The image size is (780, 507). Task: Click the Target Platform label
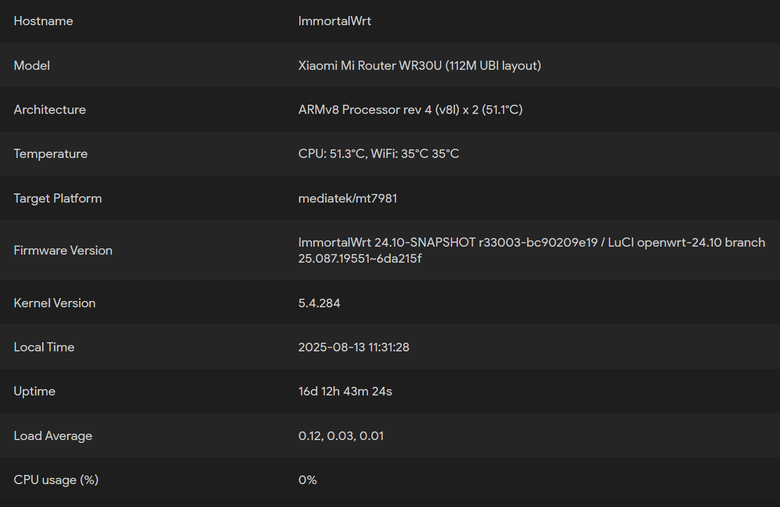click(x=58, y=198)
